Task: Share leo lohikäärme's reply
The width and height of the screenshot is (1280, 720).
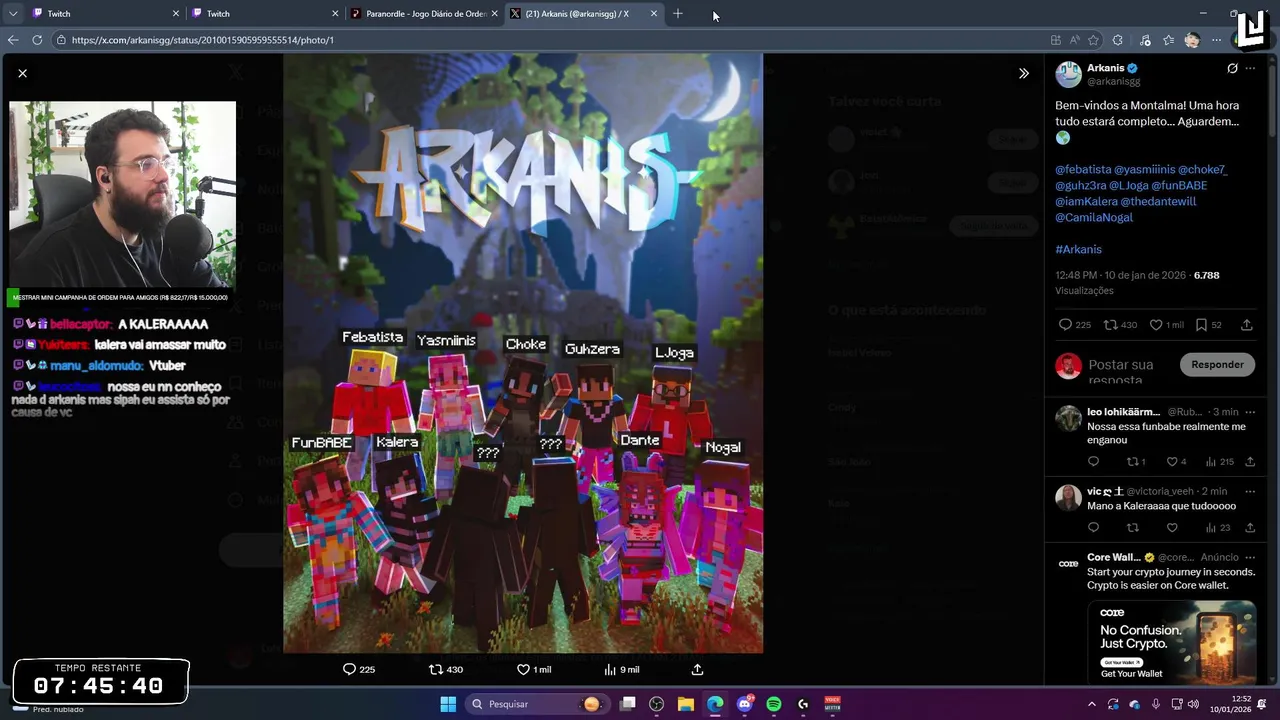Action: click(x=1250, y=462)
